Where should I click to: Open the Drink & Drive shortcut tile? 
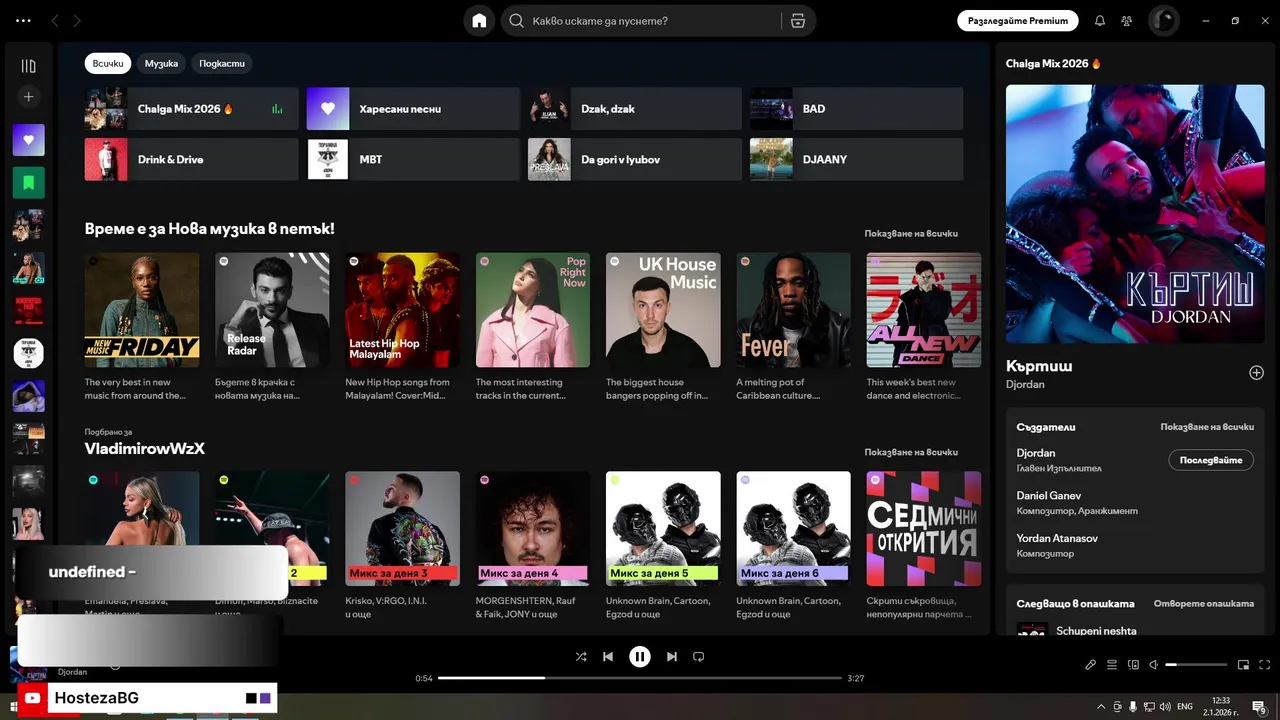click(191, 159)
